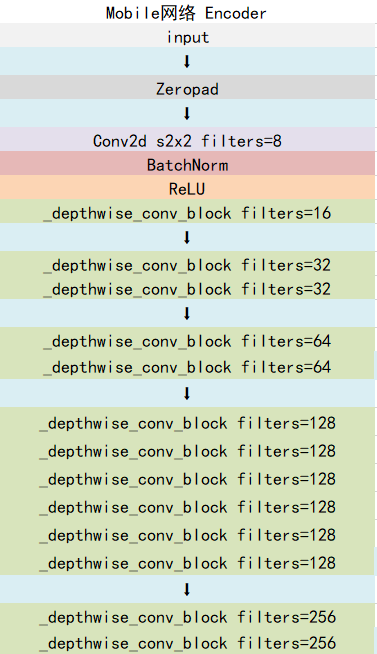Screen dimensions: 377x654
Task: Select the 'Zeropad' cell
Action: tap(188, 87)
